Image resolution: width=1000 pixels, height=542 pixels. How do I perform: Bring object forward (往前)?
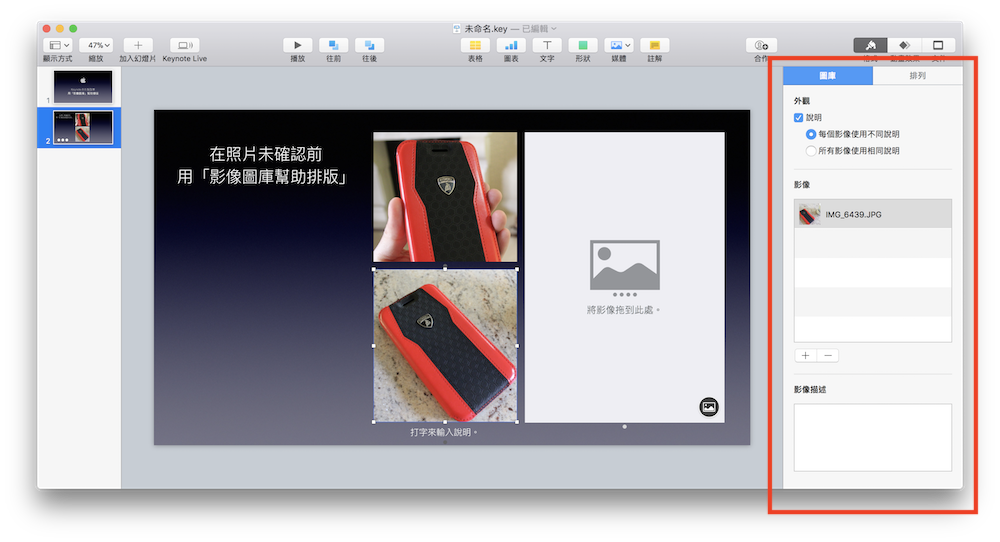333,45
